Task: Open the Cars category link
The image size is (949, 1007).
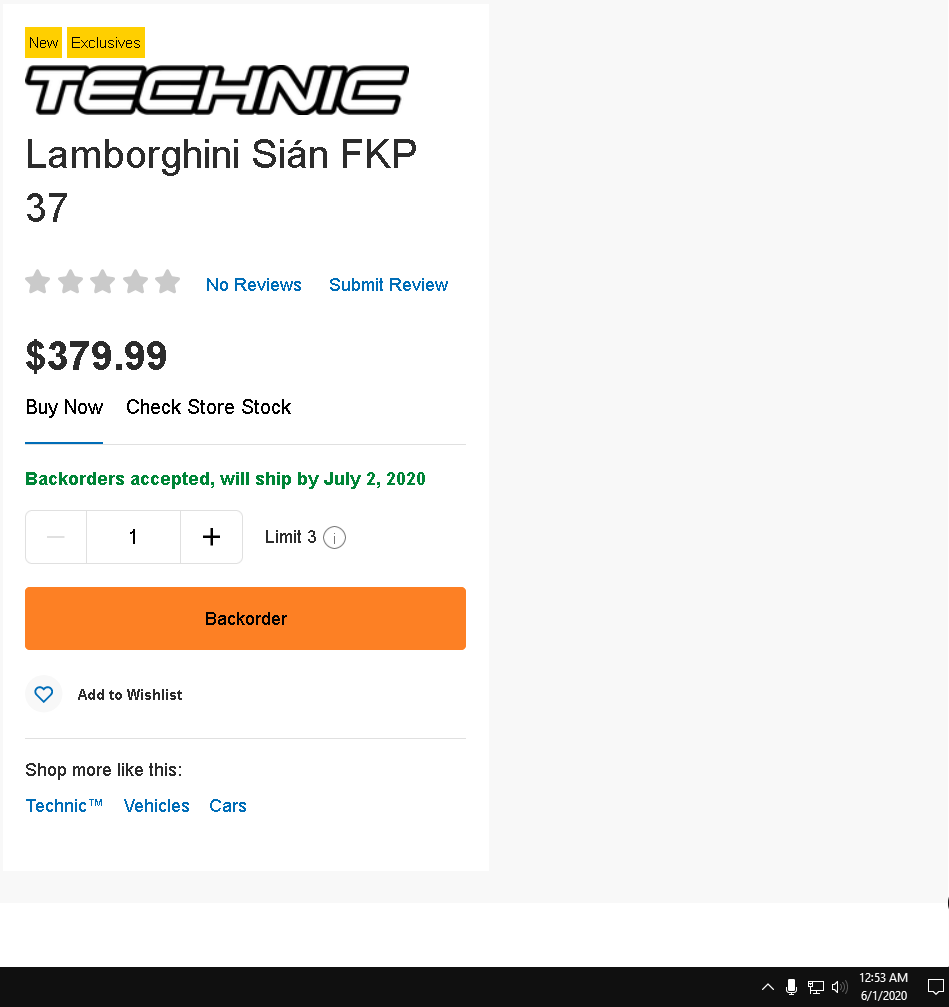Action: (228, 806)
